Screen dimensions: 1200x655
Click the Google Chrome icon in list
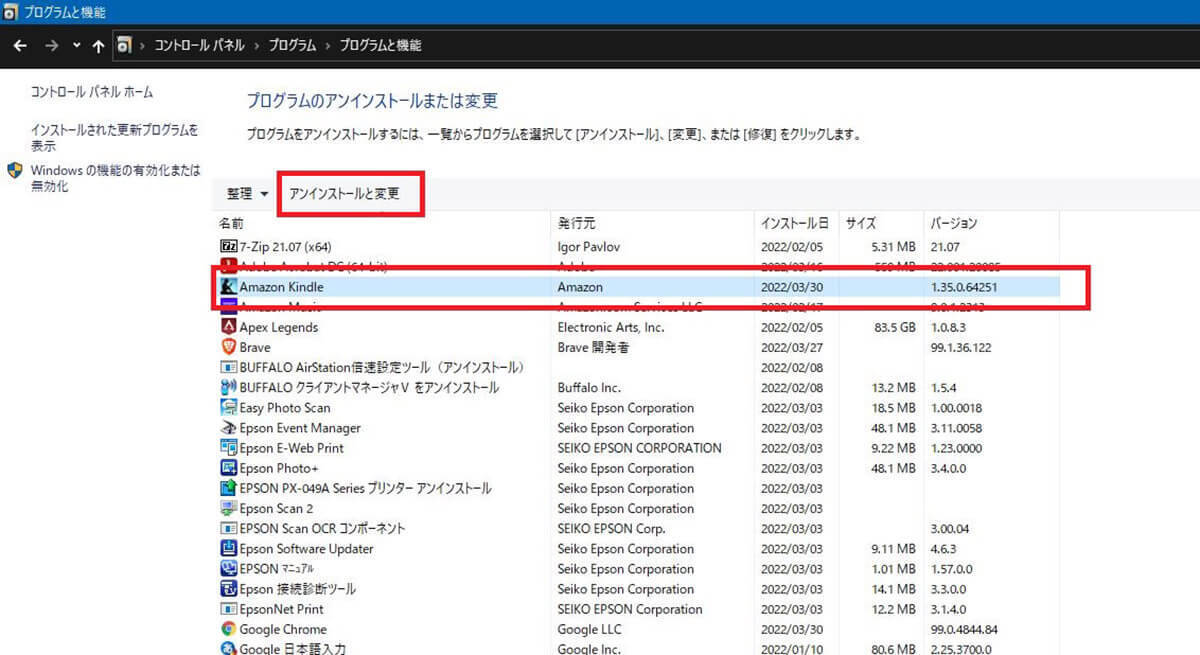[228, 629]
